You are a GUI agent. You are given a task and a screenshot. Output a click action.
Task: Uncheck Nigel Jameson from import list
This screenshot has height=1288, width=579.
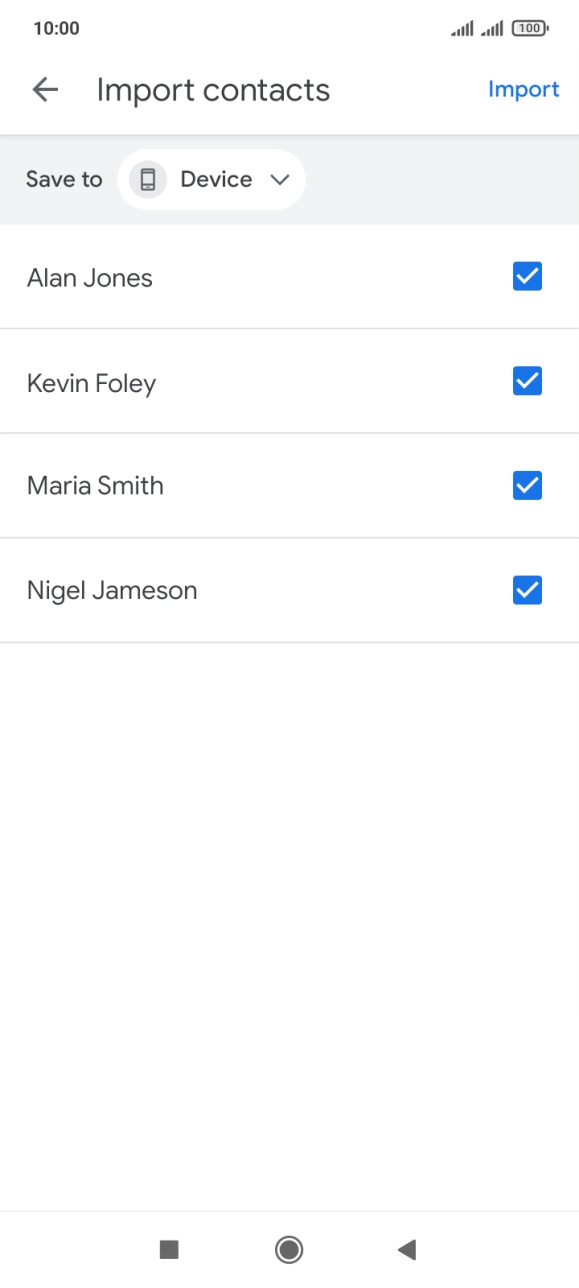click(x=527, y=590)
